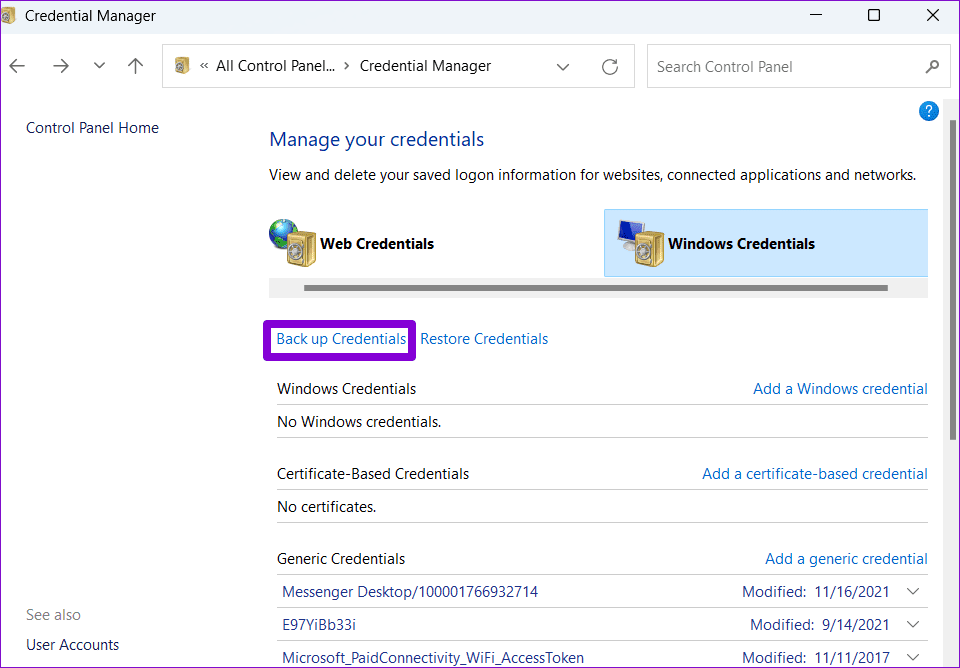
Task: Expand Microsoft_PaidConnectivity_WiFi_AccessToken entry
Action: pos(913,658)
